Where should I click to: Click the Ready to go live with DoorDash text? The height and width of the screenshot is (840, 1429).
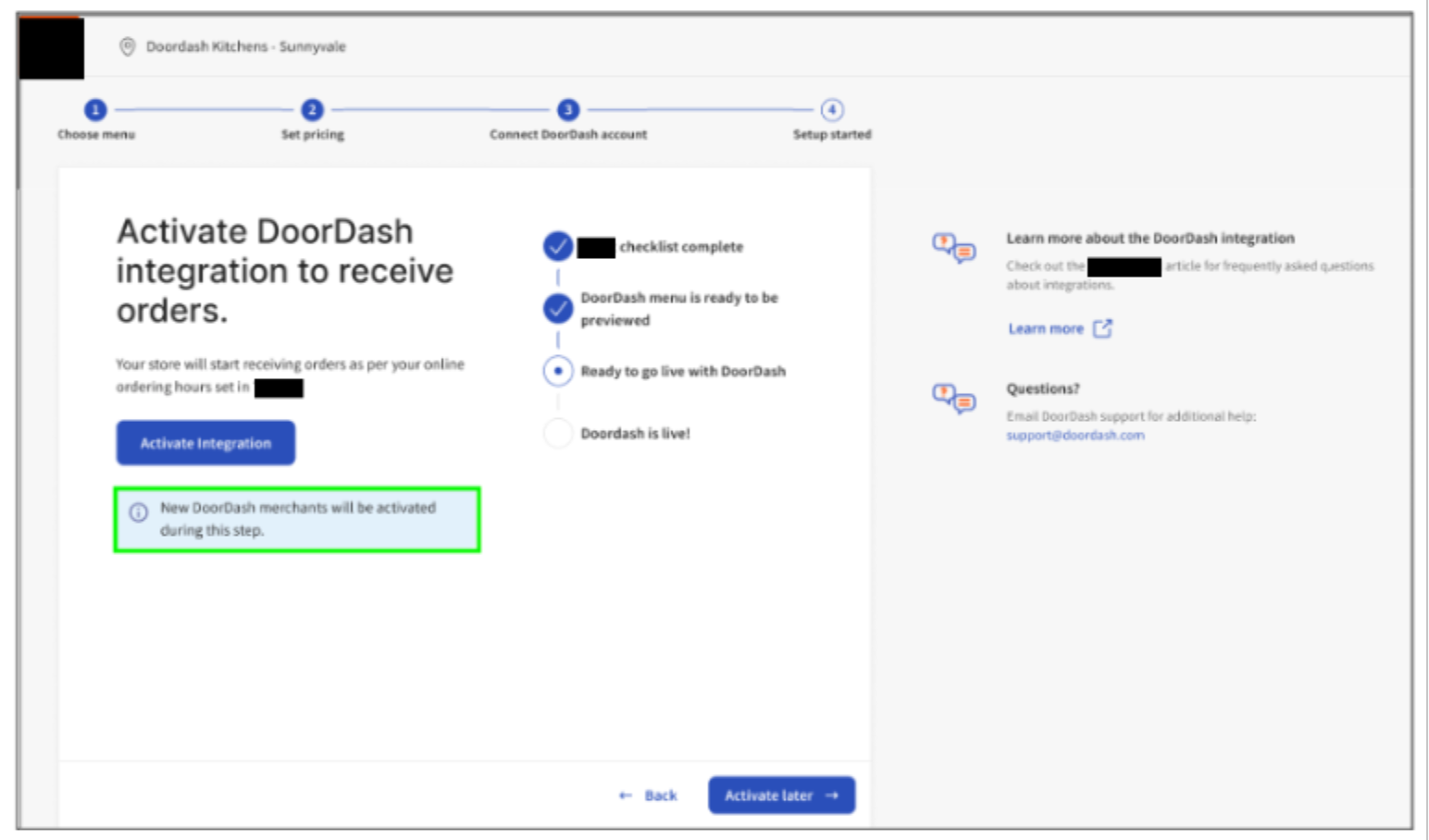(683, 371)
